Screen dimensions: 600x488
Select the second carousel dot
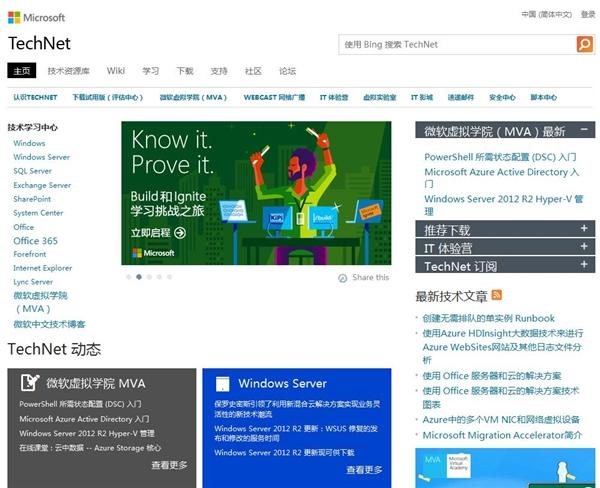click(139, 277)
